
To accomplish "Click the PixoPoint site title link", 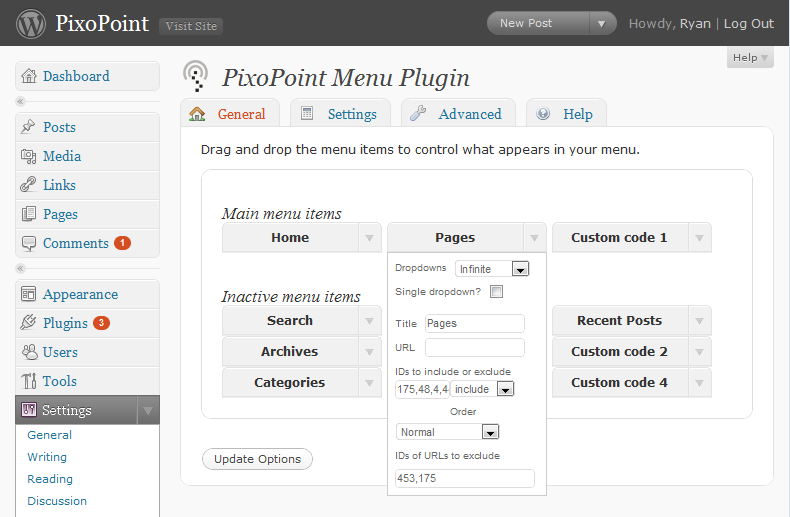I will pos(102,23).
